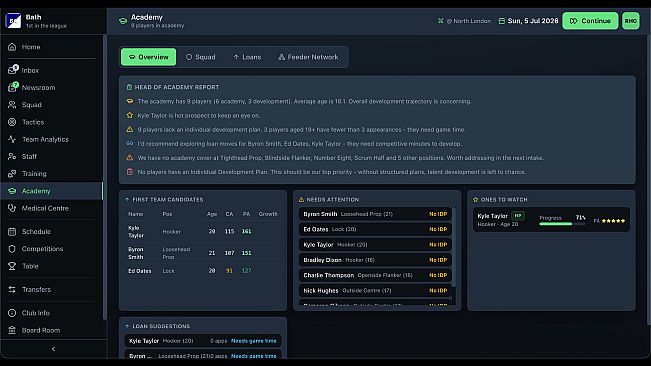
Task: Click the Schedule calendar icon in sidebar
Action: (x=12, y=232)
